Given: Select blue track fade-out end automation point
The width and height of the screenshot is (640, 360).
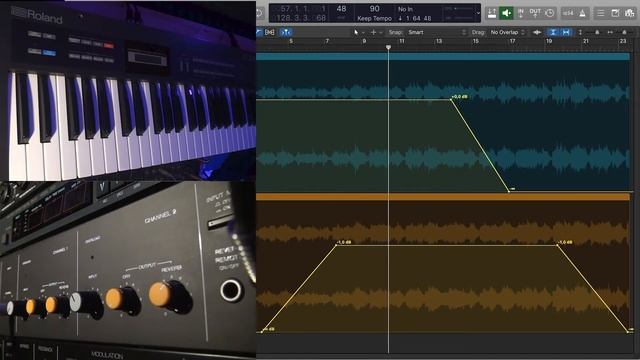Looking at the screenshot, I should click(x=509, y=190).
